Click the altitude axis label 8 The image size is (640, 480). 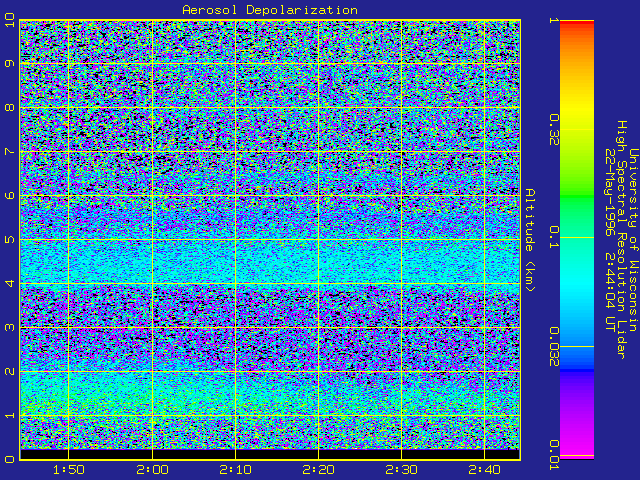[x=9, y=107]
